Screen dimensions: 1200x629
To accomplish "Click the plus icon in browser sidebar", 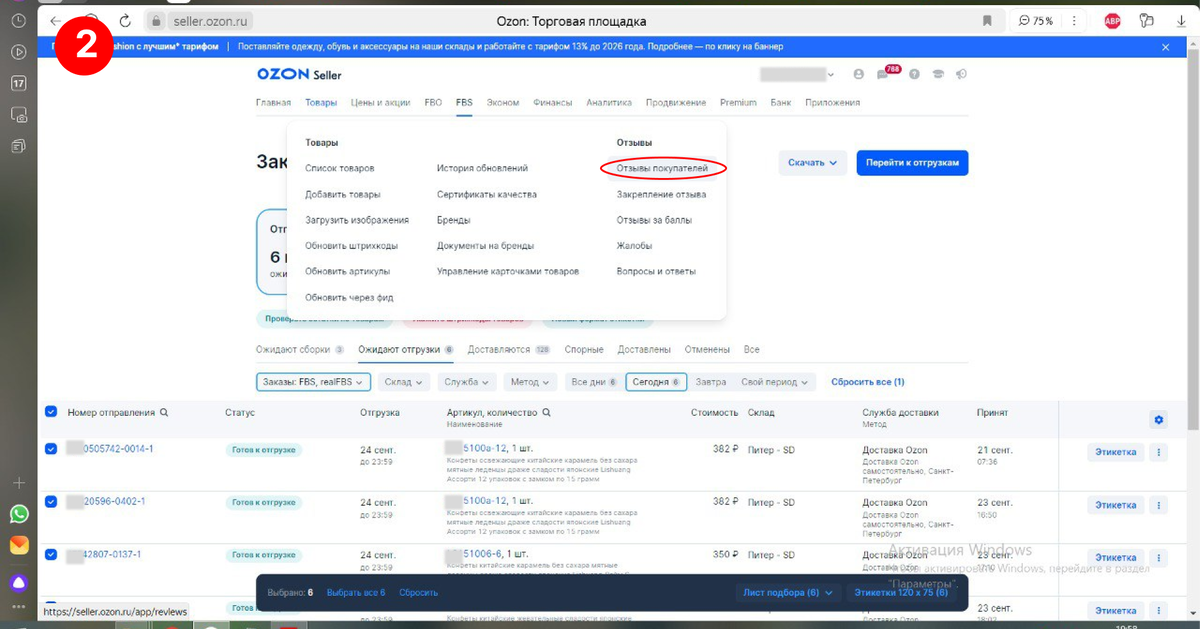I will pyautogui.click(x=19, y=483).
